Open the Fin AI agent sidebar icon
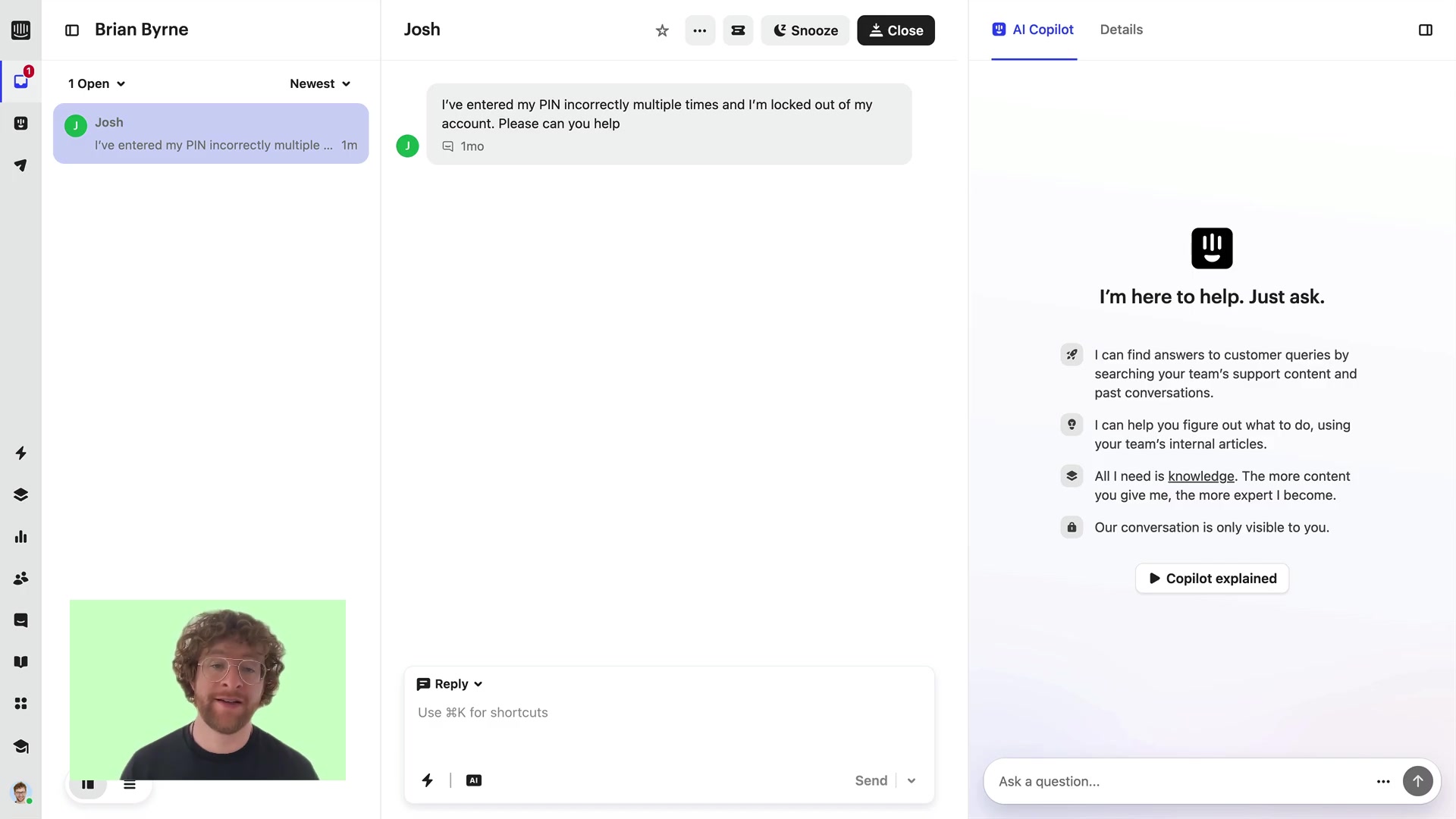1456x819 pixels. 20,123
